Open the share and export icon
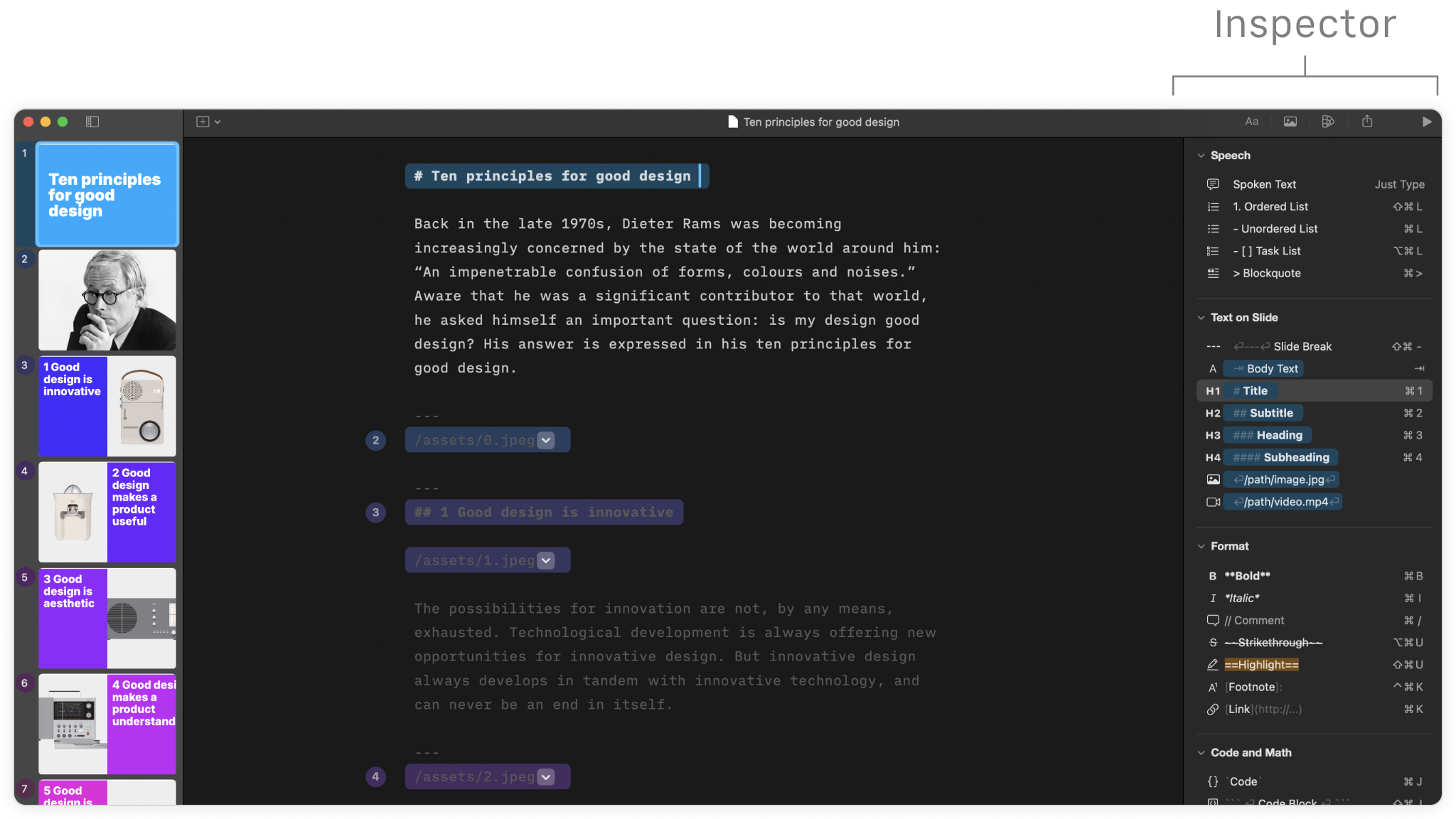 [1366, 122]
